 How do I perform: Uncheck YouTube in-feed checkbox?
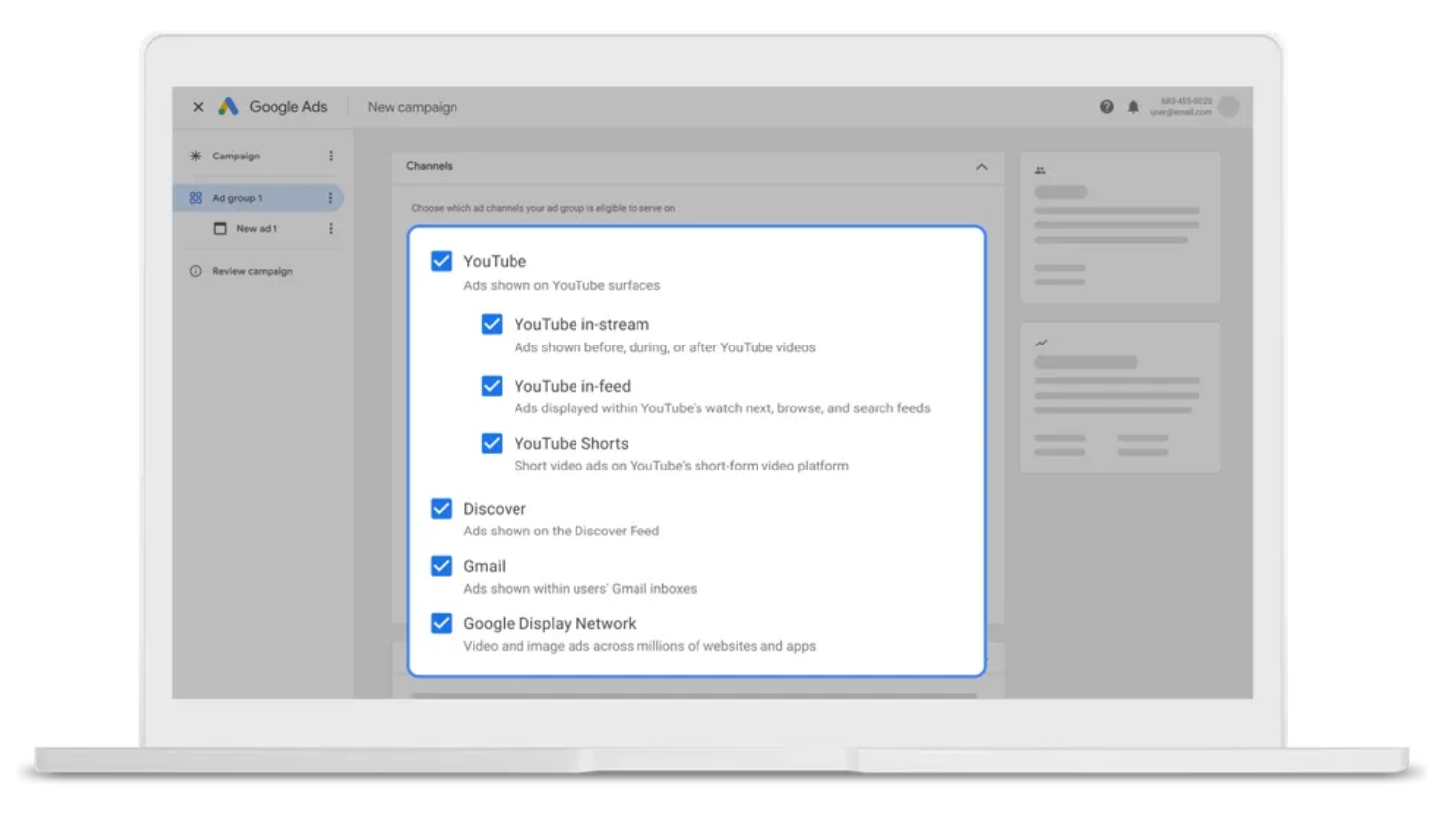click(x=492, y=386)
